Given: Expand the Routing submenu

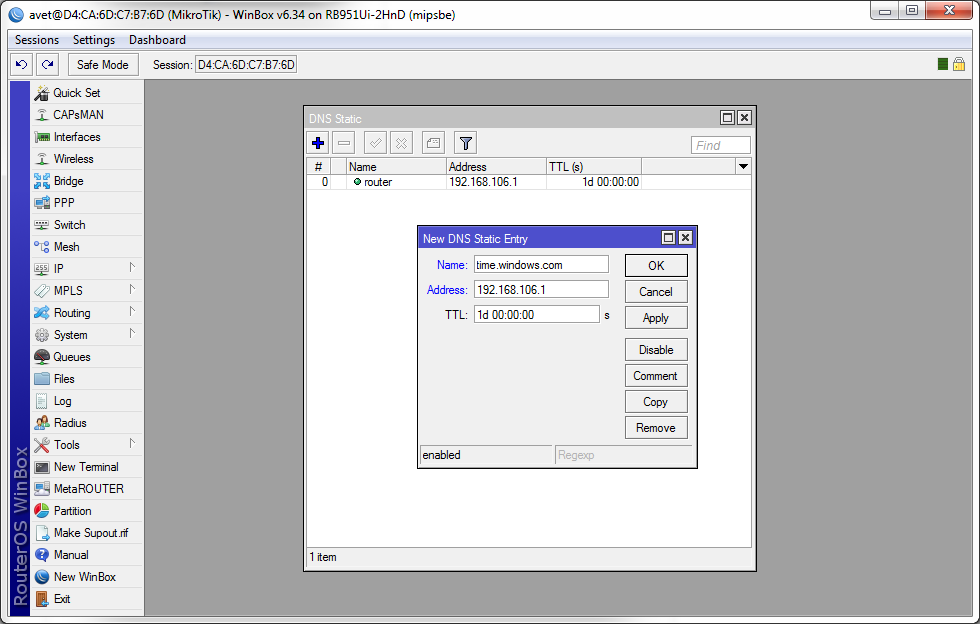Looking at the screenshot, I should click(72, 313).
